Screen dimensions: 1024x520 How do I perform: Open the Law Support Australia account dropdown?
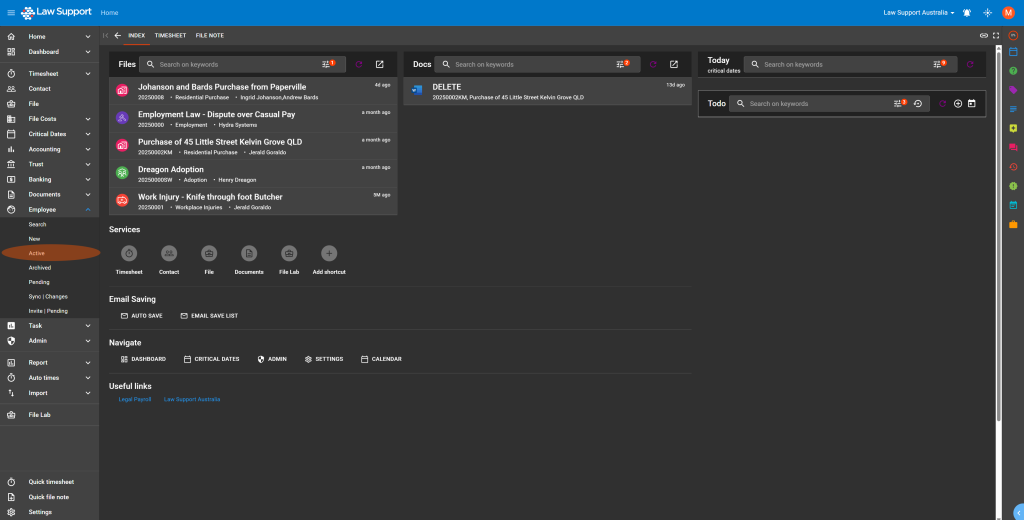[x=918, y=12]
